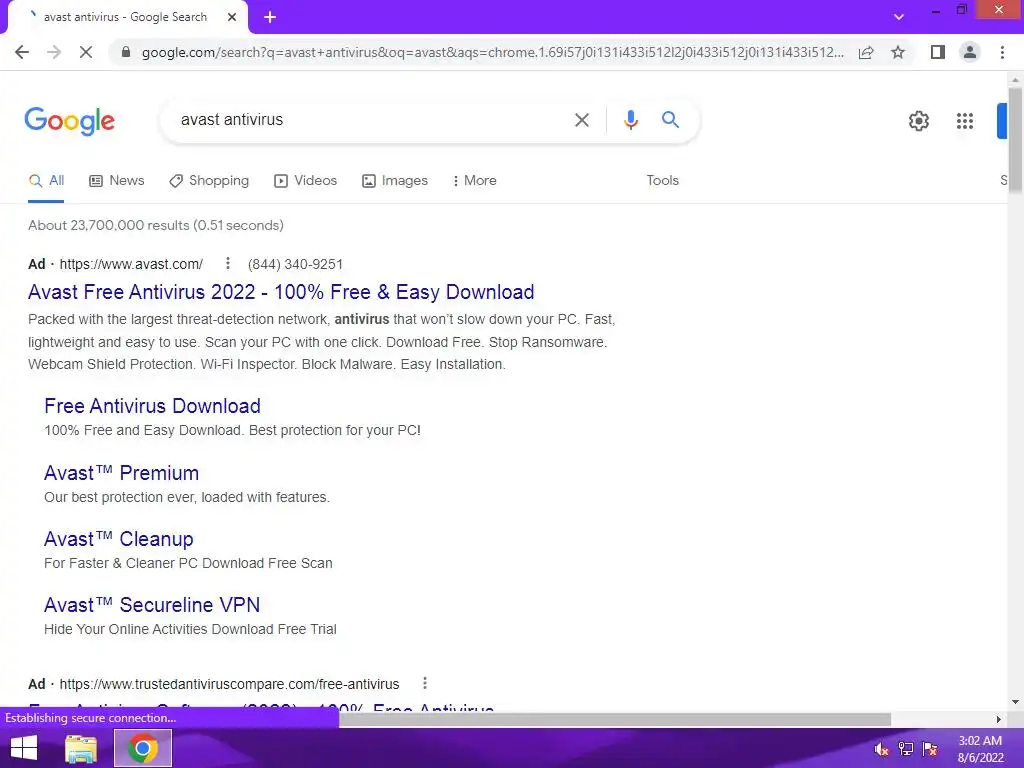Click the horizontal page scrollbar
The height and width of the screenshot is (768, 1024).
click(615, 719)
